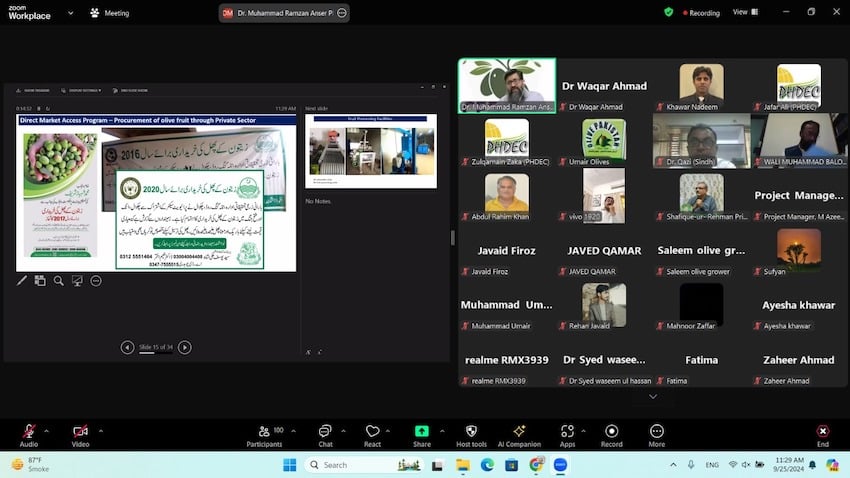
Task: Click the green Share screen icon
Action: (x=422, y=431)
